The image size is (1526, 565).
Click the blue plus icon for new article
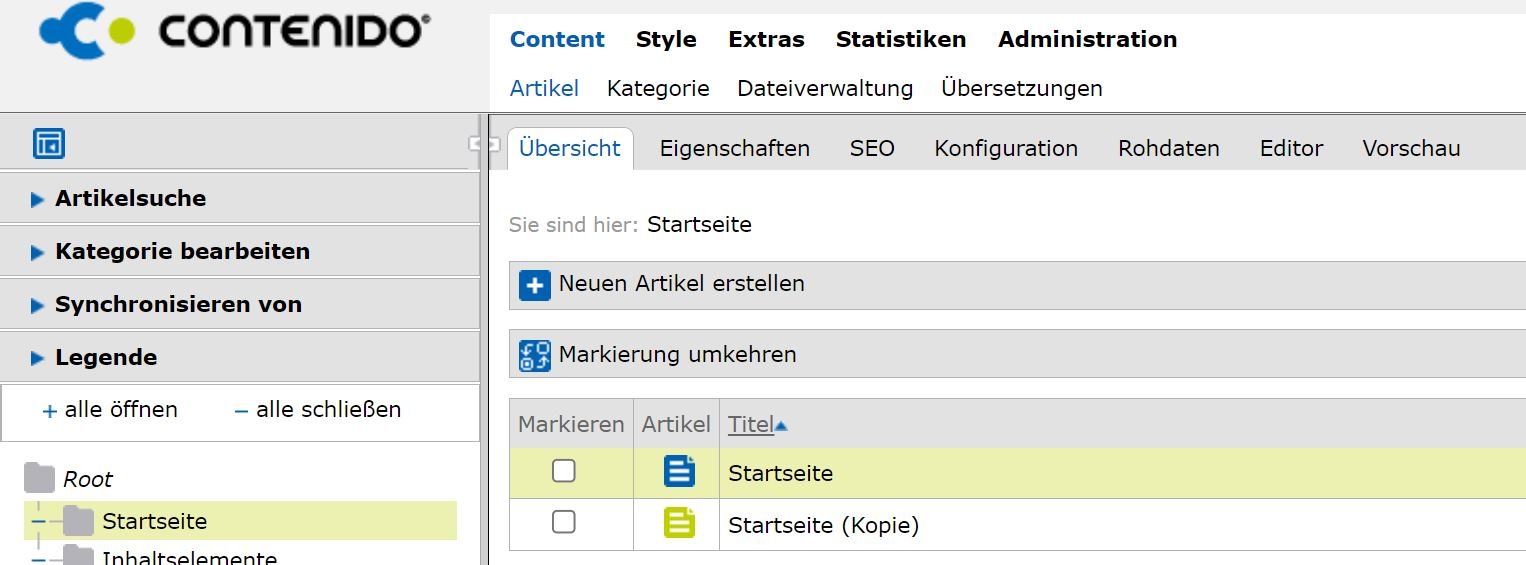(x=535, y=285)
